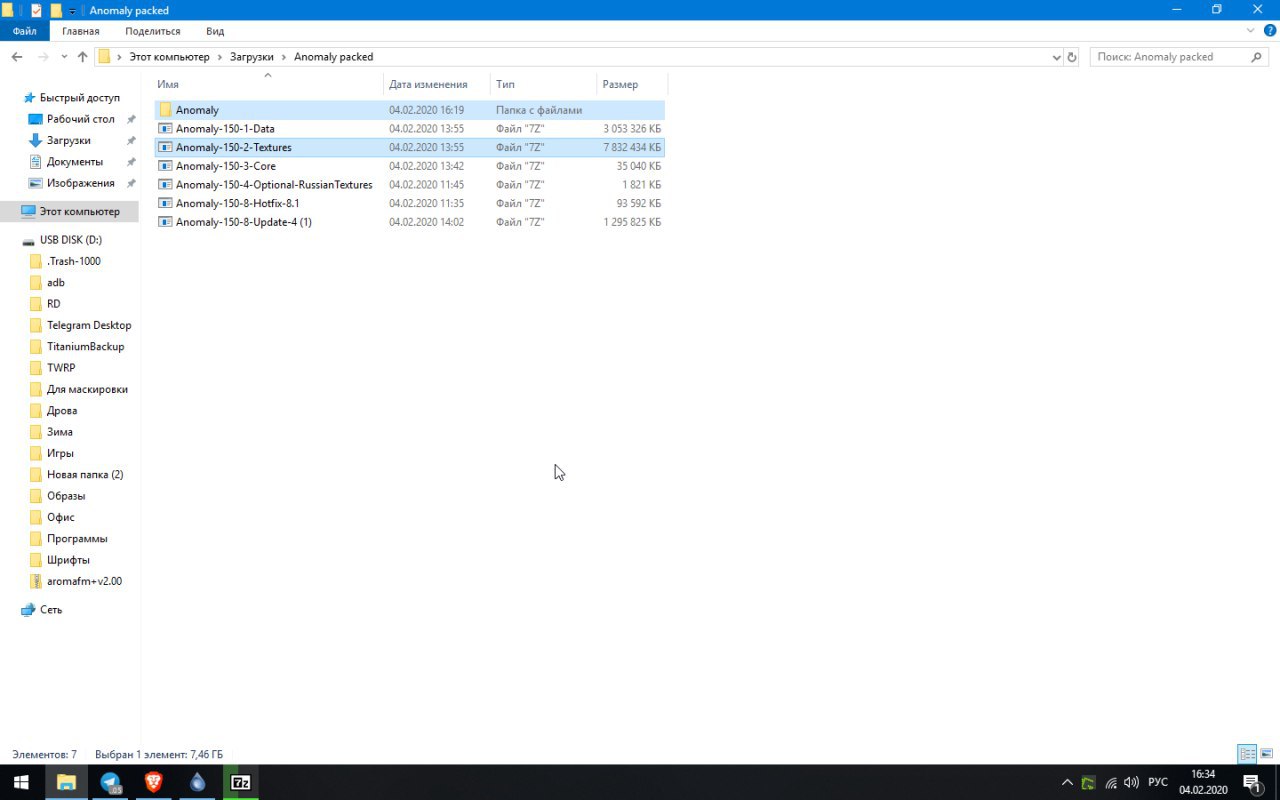Open the Дрова folder in the sidebar
This screenshot has width=1280, height=800.
[x=62, y=411]
